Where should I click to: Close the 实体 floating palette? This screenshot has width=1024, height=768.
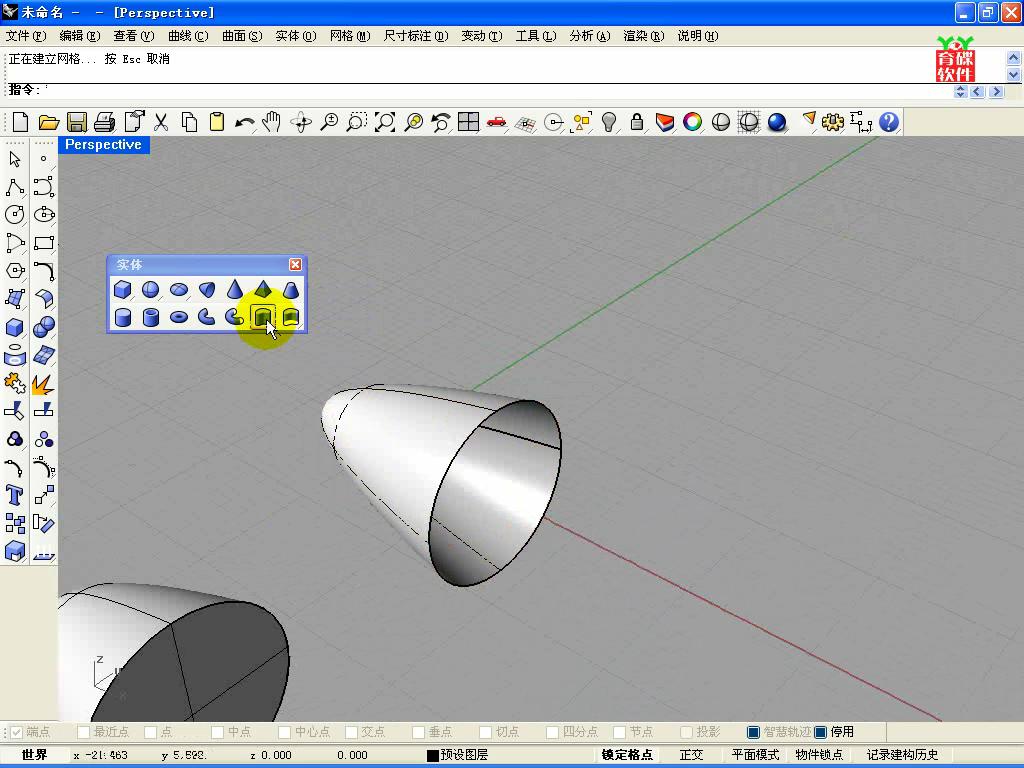(x=295, y=264)
